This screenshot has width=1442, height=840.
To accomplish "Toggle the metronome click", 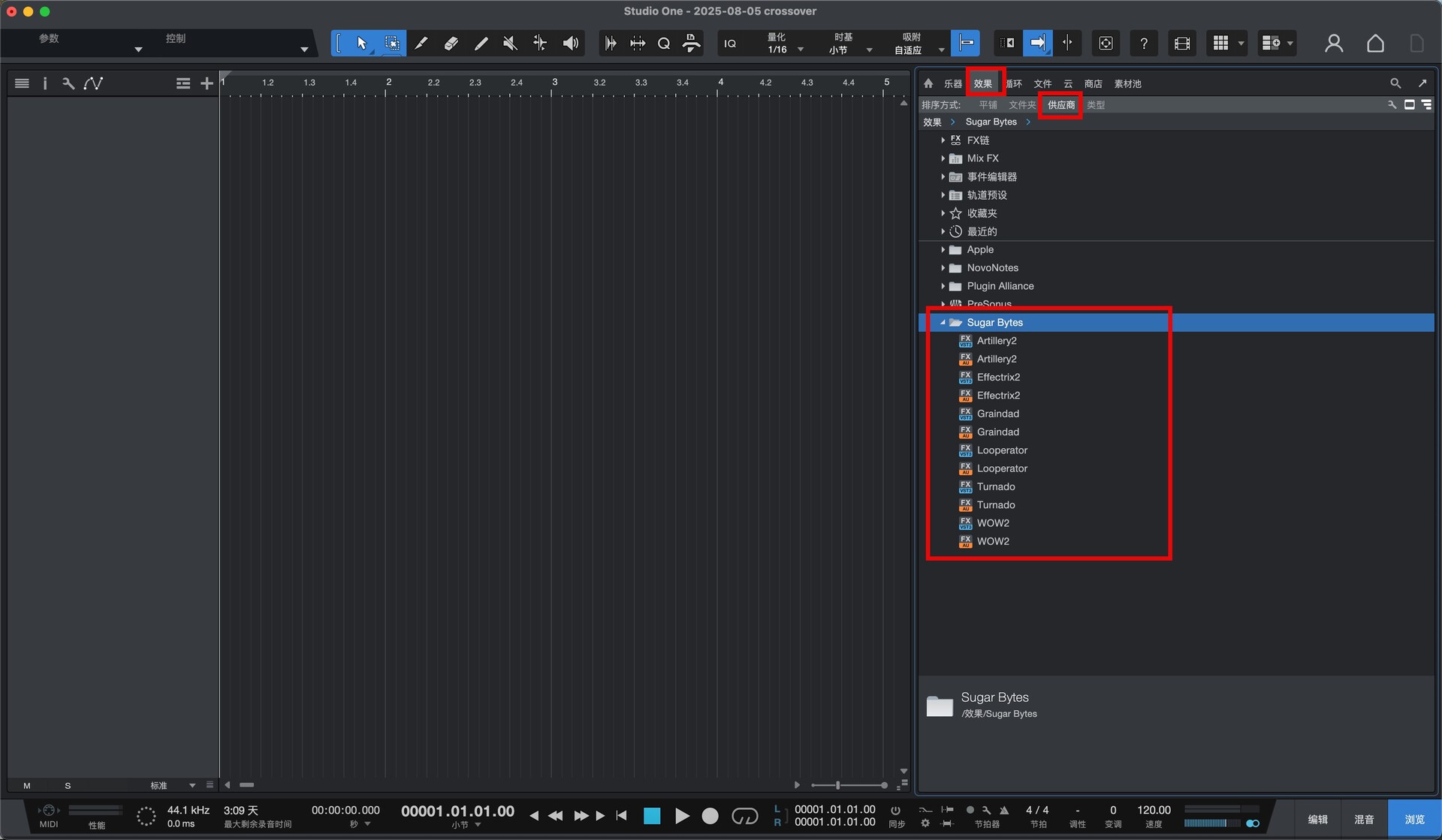I will click(1004, 811).
